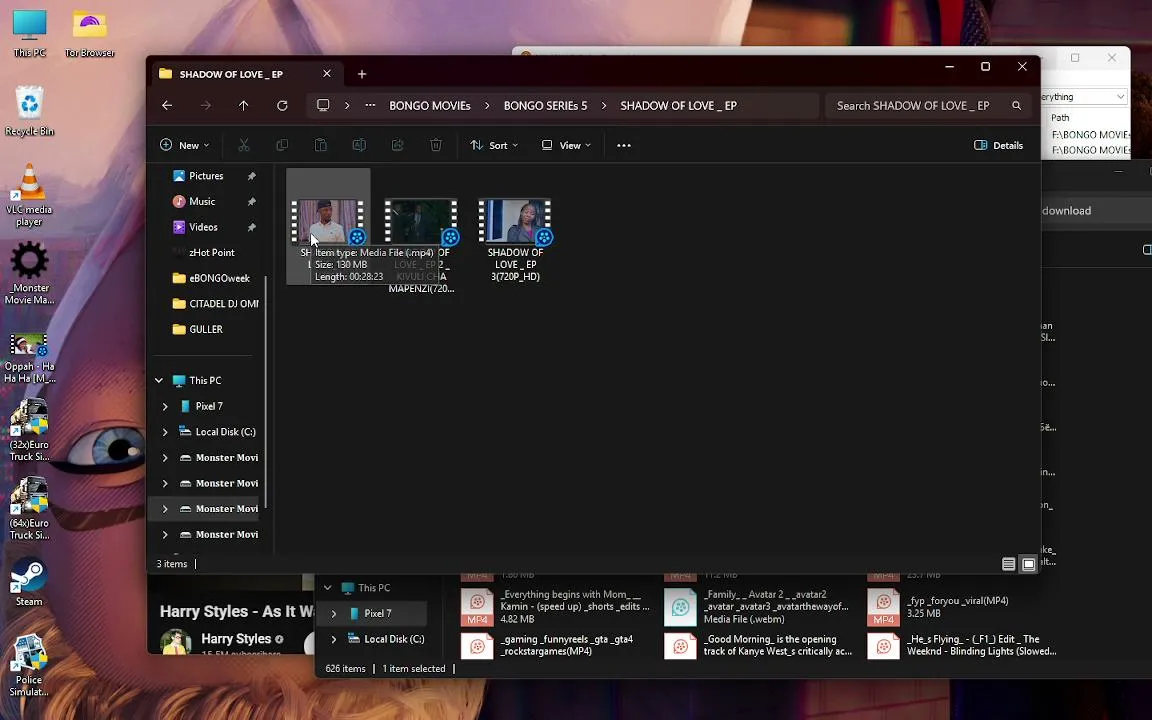
Task: Select _fyp _foryou _viral(MP4) in background window
Action: click(x=962, y=606)
